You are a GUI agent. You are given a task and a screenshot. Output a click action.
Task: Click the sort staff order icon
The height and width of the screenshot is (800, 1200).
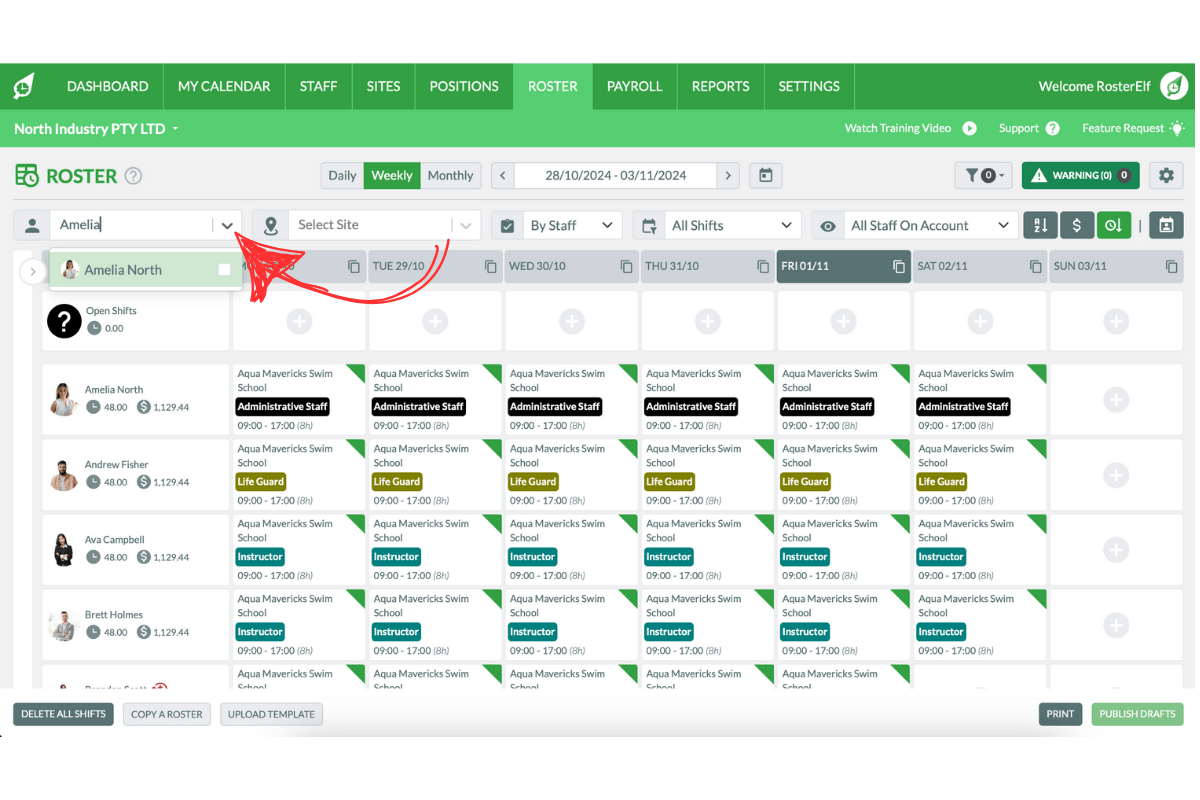coord(1040,225)
